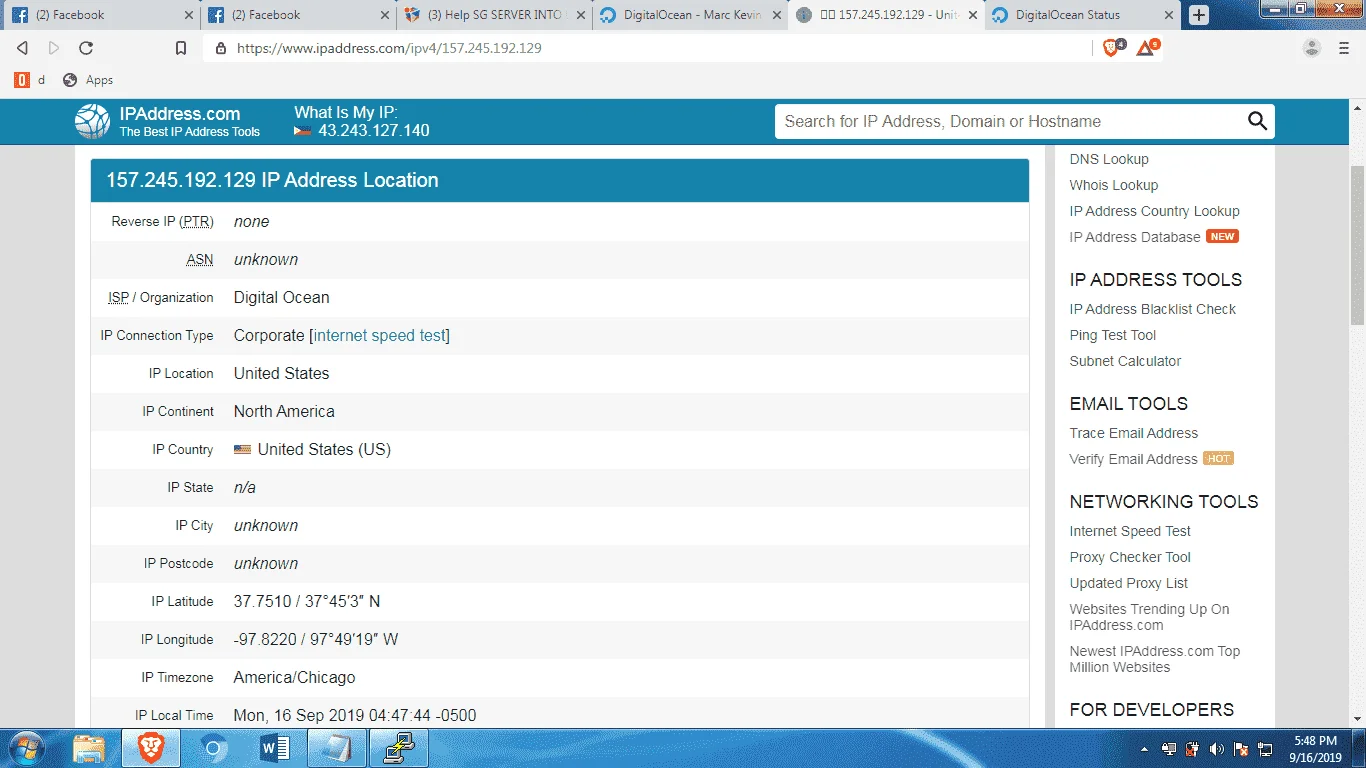Click the IPAddress.com globe logo

tap(92, 121)
